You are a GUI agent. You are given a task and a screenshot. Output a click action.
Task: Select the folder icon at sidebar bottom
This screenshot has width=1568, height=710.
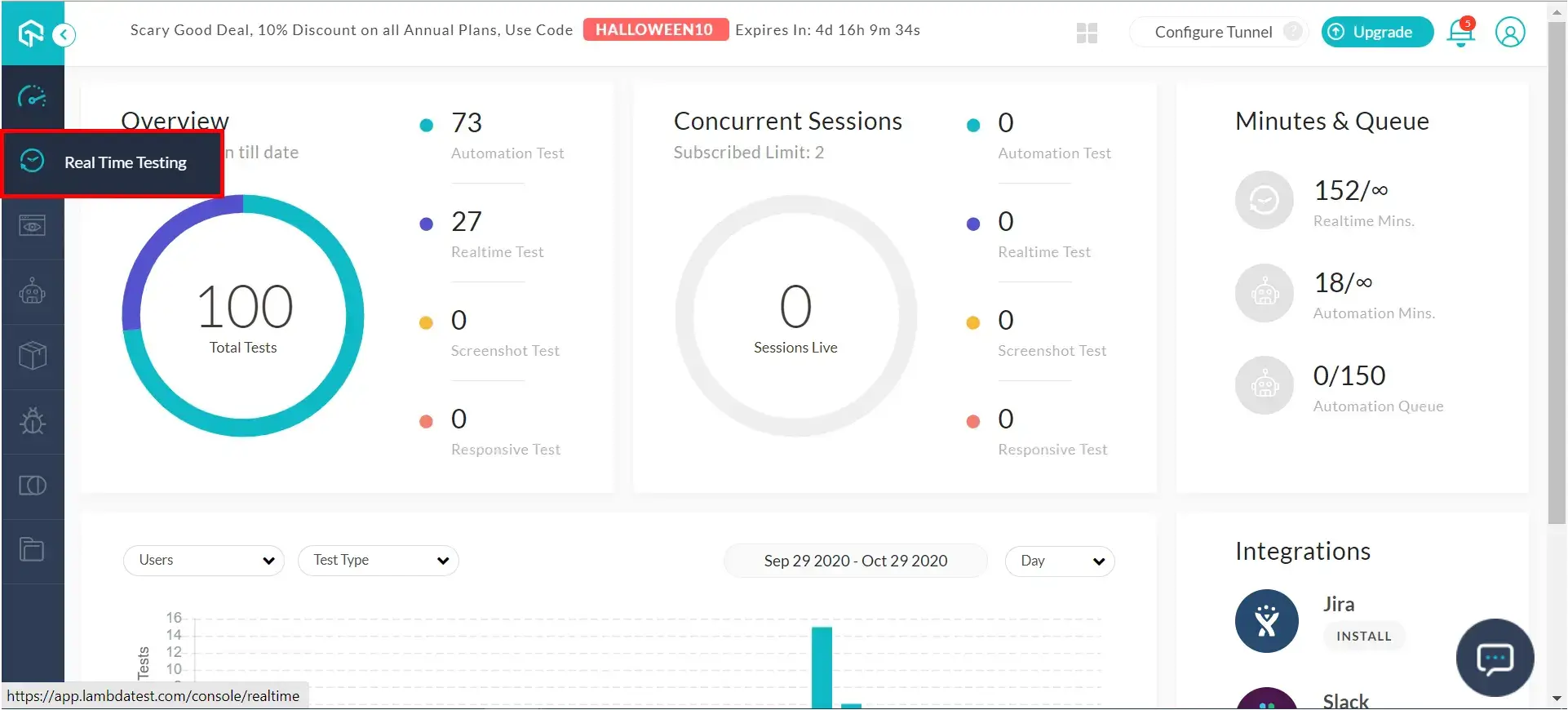tap(32, 550)
